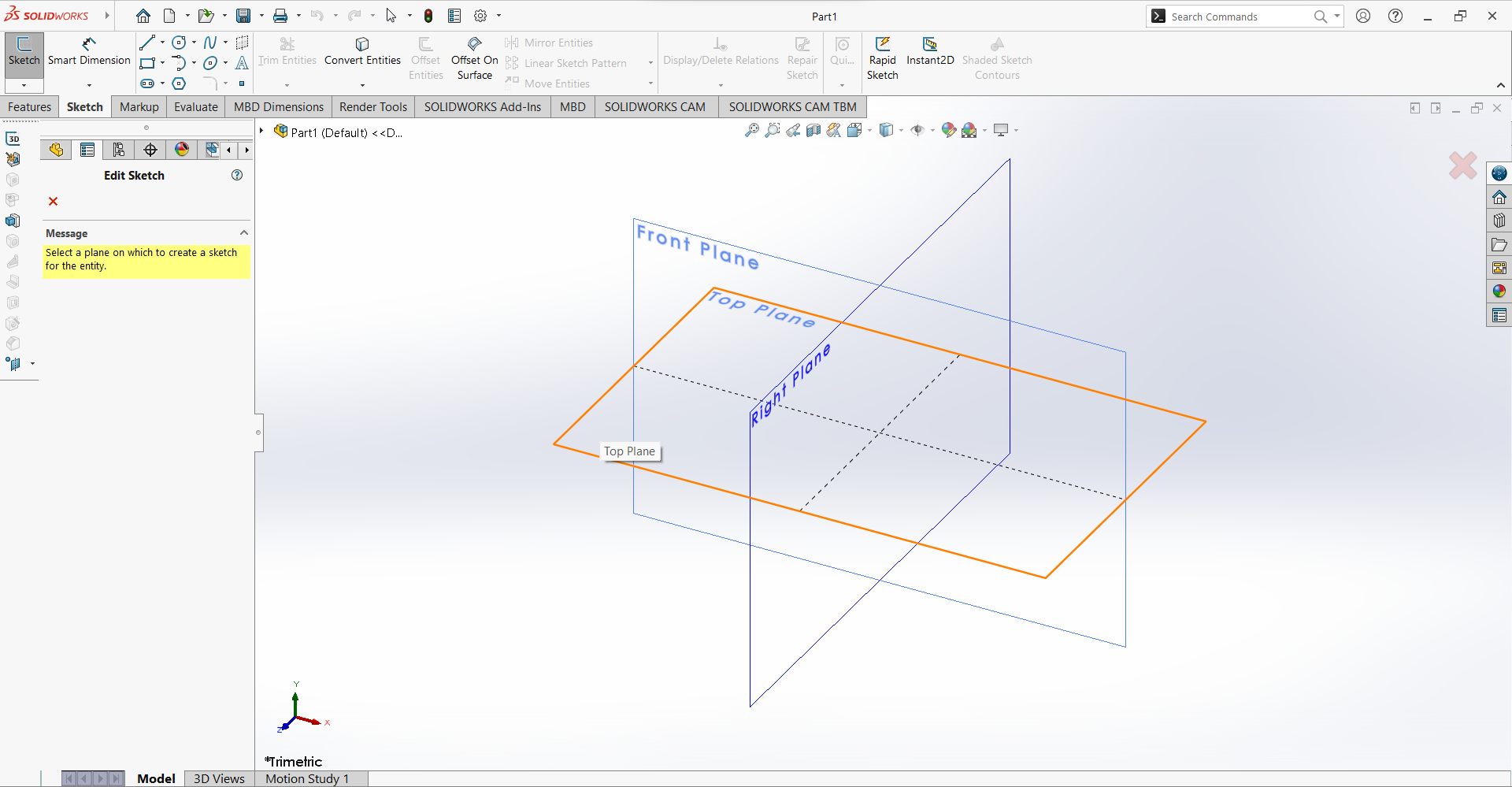Select the Line sketch tool
This screenshot has width=1512, height=787.
[x=147, y=43]
